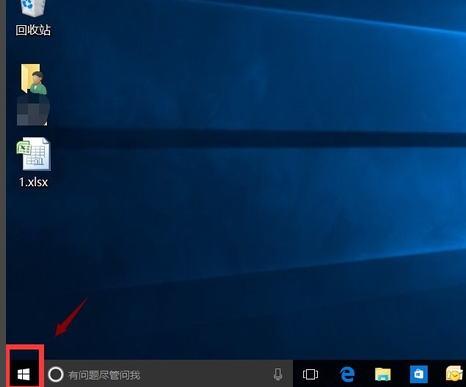Open the Mail app taskbar icon
466x387 pixels.
tap(455, 374)
